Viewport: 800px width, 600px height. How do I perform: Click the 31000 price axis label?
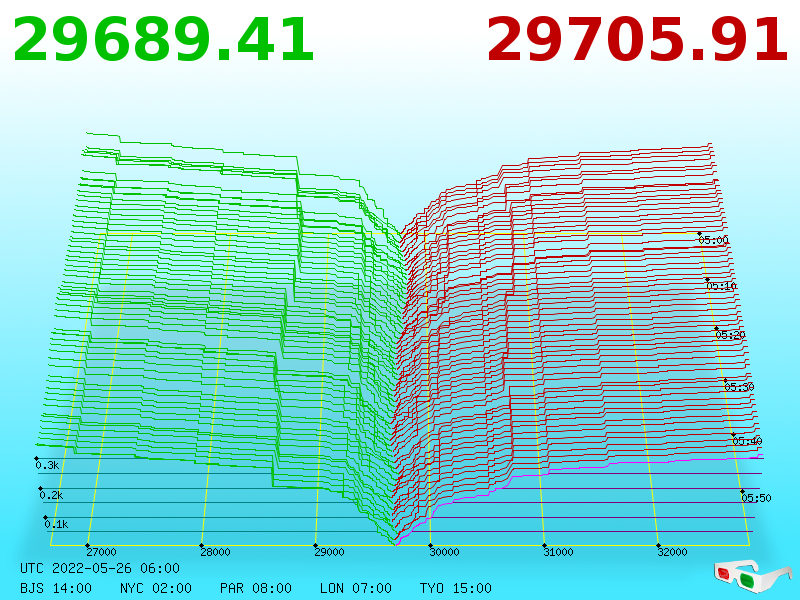(558, 552)
